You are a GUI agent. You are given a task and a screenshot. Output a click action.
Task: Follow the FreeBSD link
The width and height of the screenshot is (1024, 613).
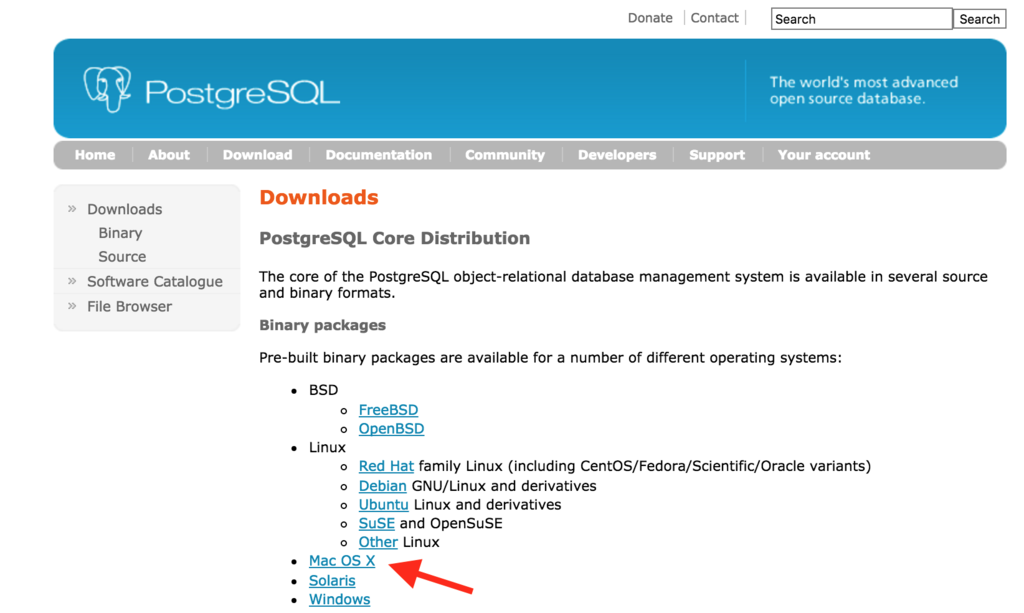[x=388, y=410]
